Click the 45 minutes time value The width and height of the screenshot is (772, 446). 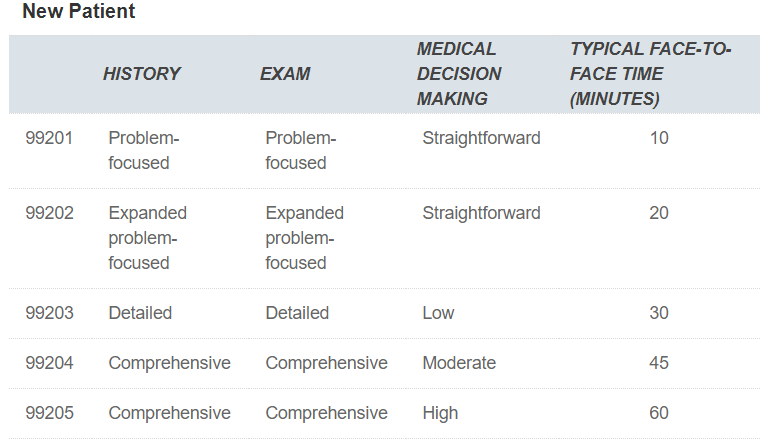tap(658, 363)
